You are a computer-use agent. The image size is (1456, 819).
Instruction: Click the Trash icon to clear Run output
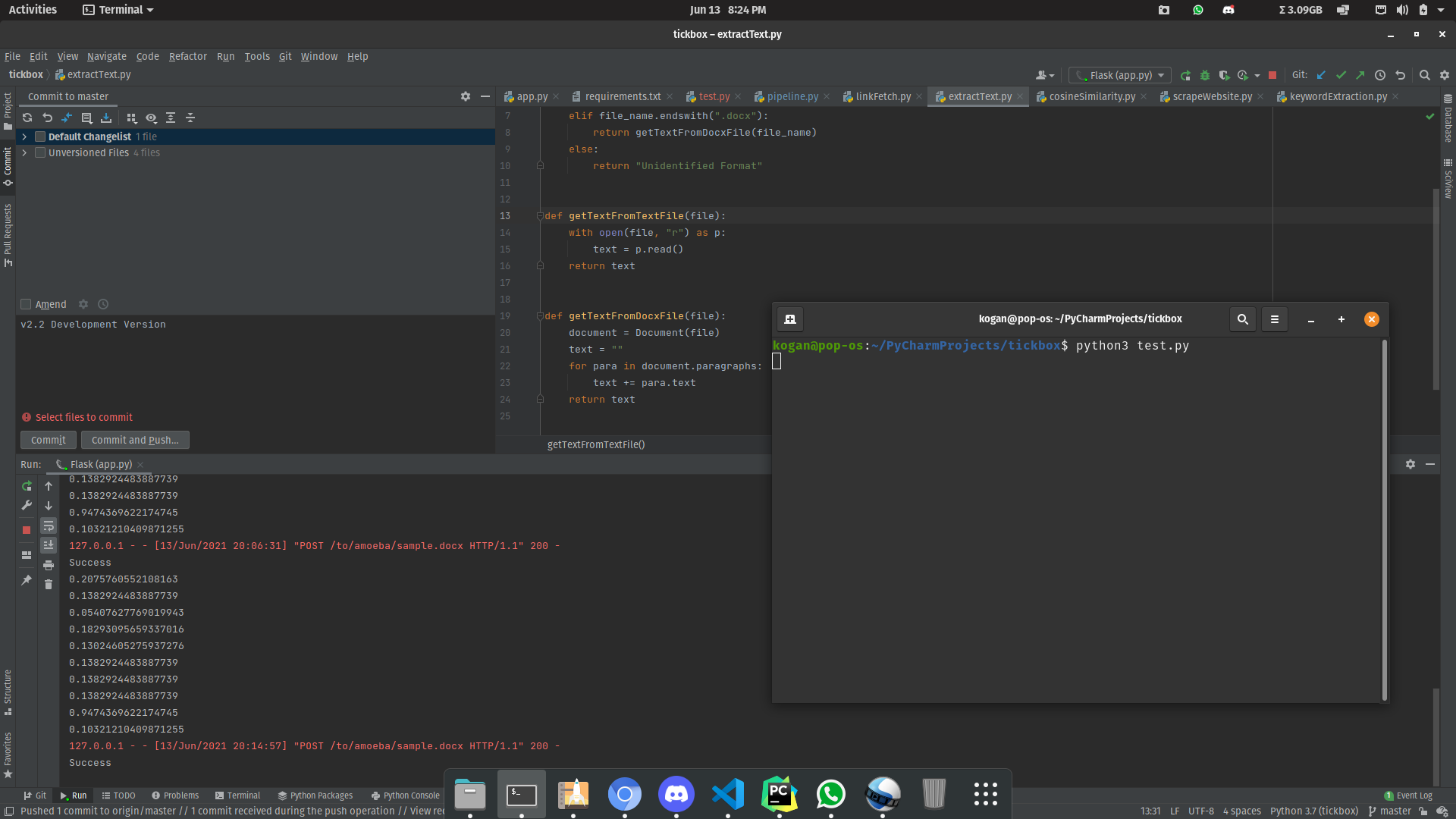pos(49,585)
